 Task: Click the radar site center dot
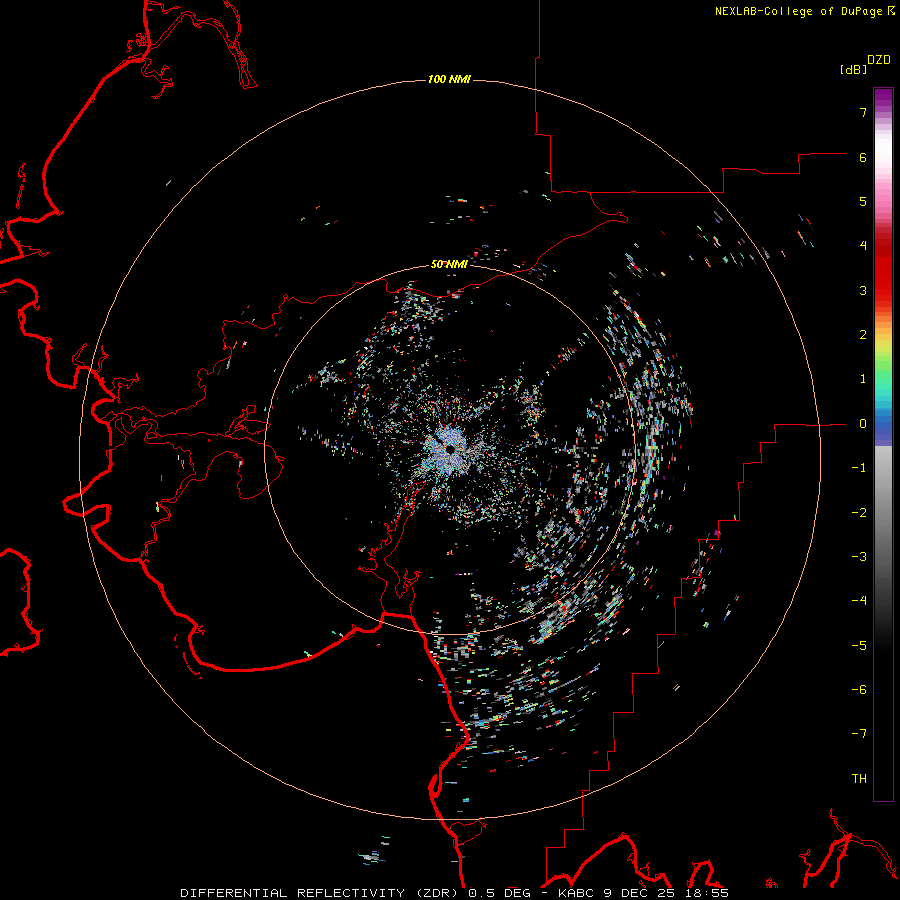[451, 449]
